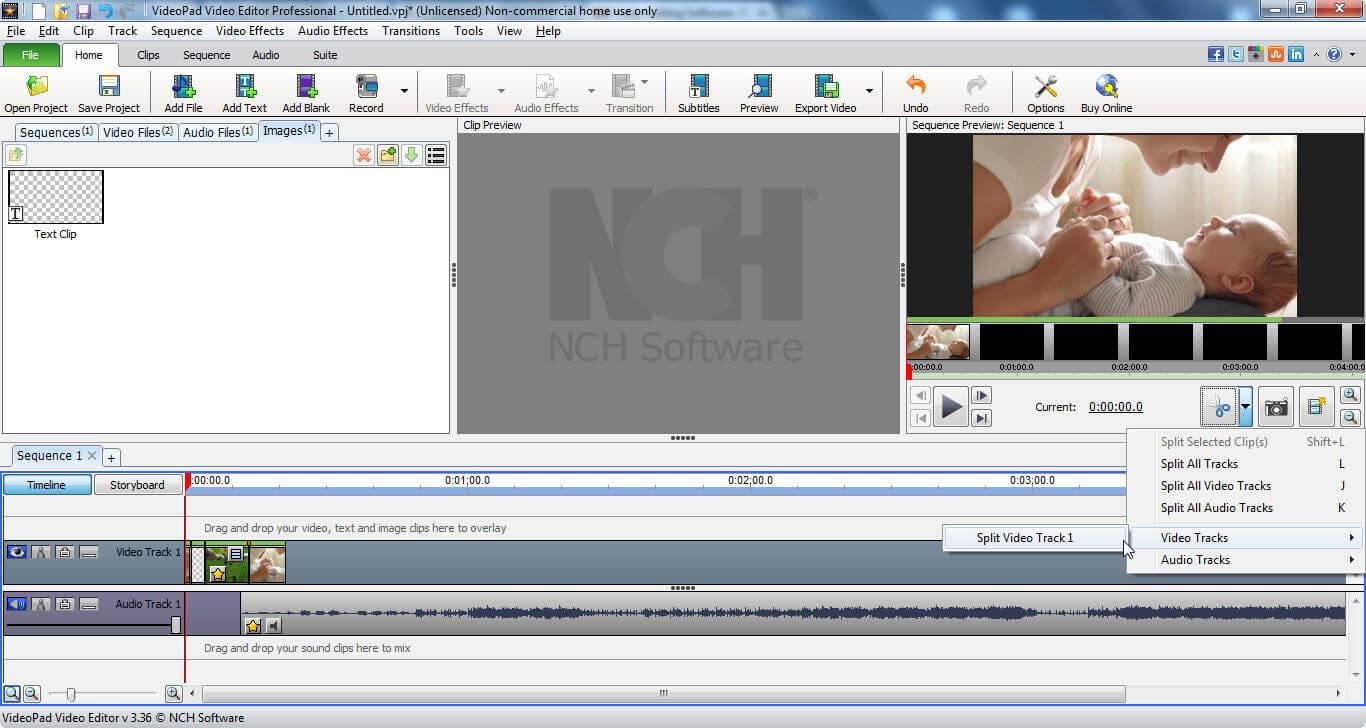The height and width of the screenshot is (728, 1366).
Task: Click the LinkedIn share icon
Action: pyautogui.click(x=1296, y=55)
